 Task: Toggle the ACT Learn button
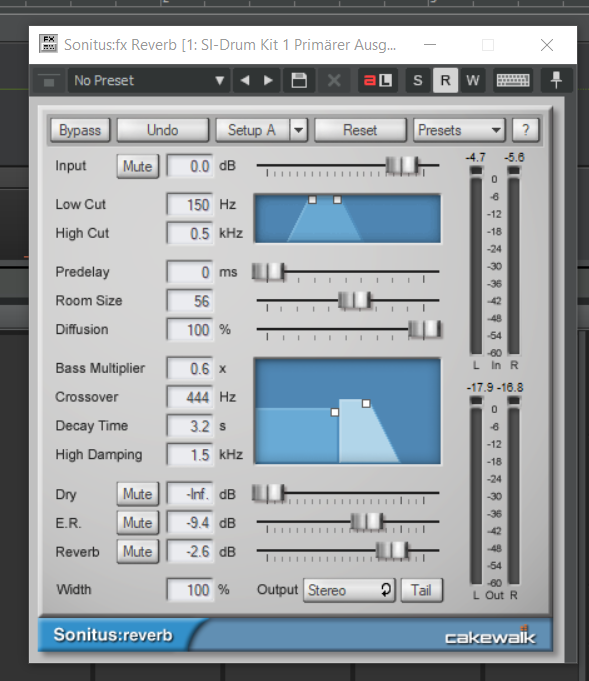click(378, 80)
